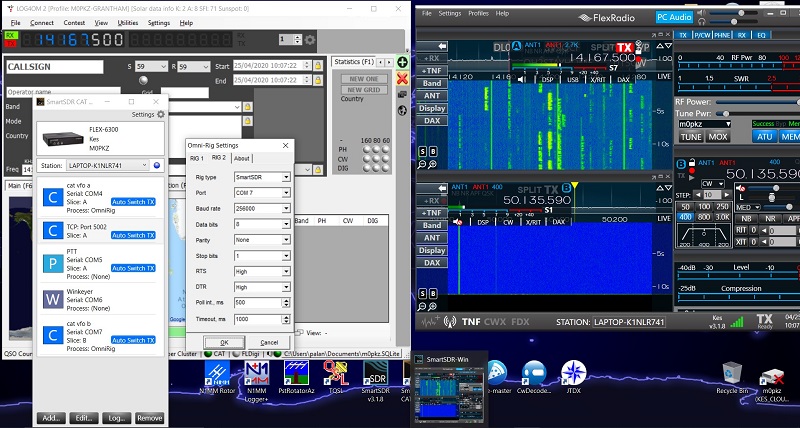This screenshot has width=800, height=428.
Task: Open SmartSDR Profiles menu
Action: click(x=478, y=13)
